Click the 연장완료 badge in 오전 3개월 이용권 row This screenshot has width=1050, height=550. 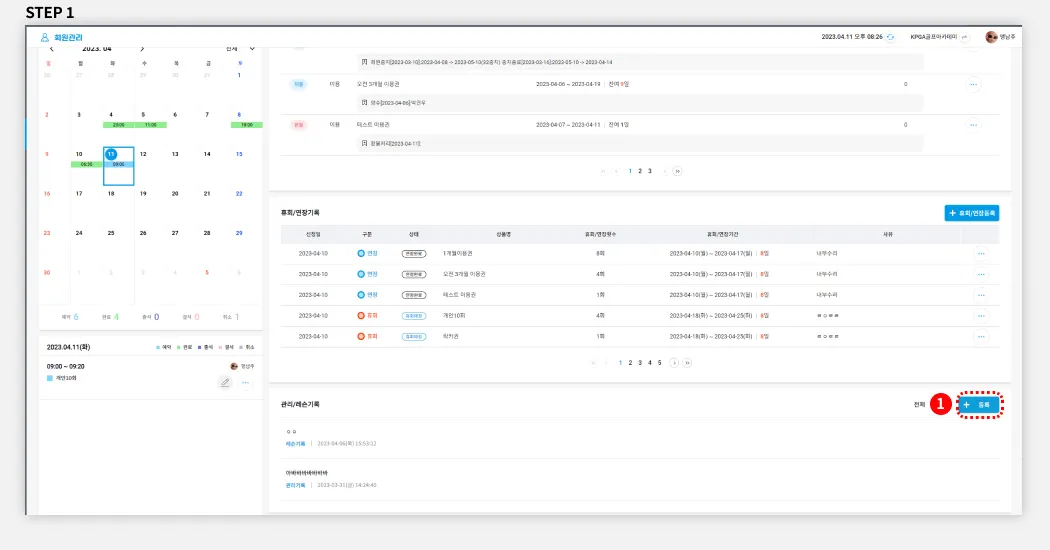tap(414, 275)
